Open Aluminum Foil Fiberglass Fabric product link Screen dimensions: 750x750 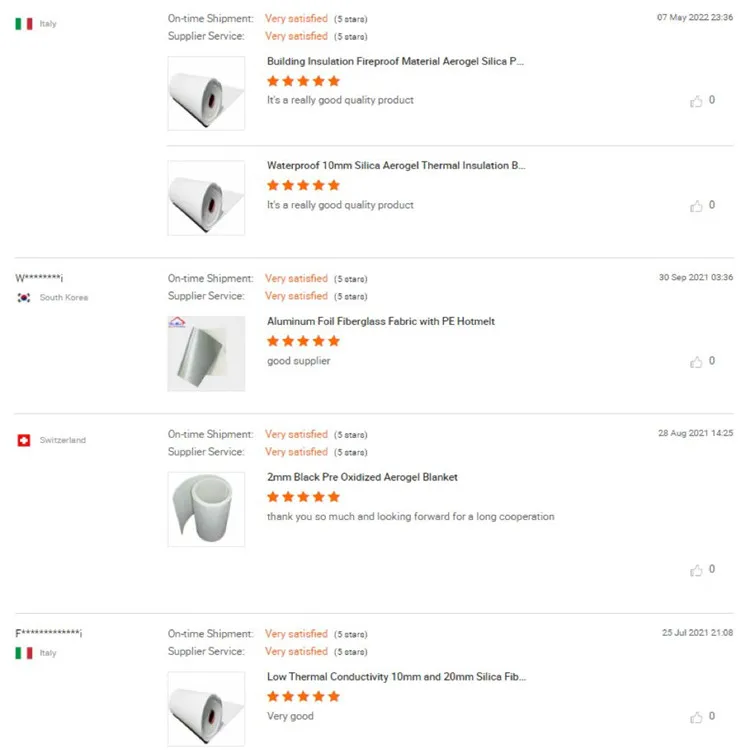[380, 322]
